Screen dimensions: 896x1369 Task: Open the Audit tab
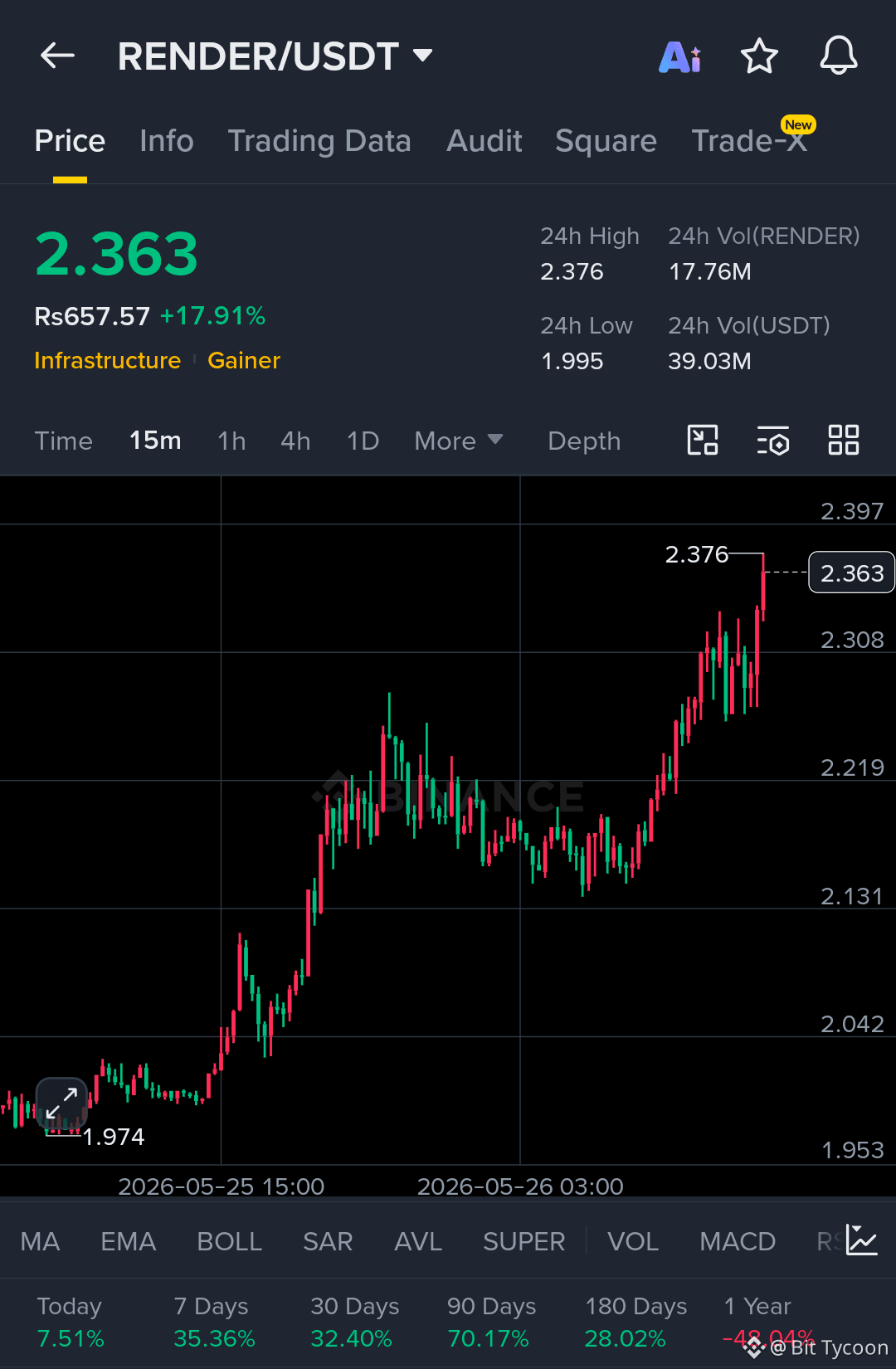tap(485, 141)
